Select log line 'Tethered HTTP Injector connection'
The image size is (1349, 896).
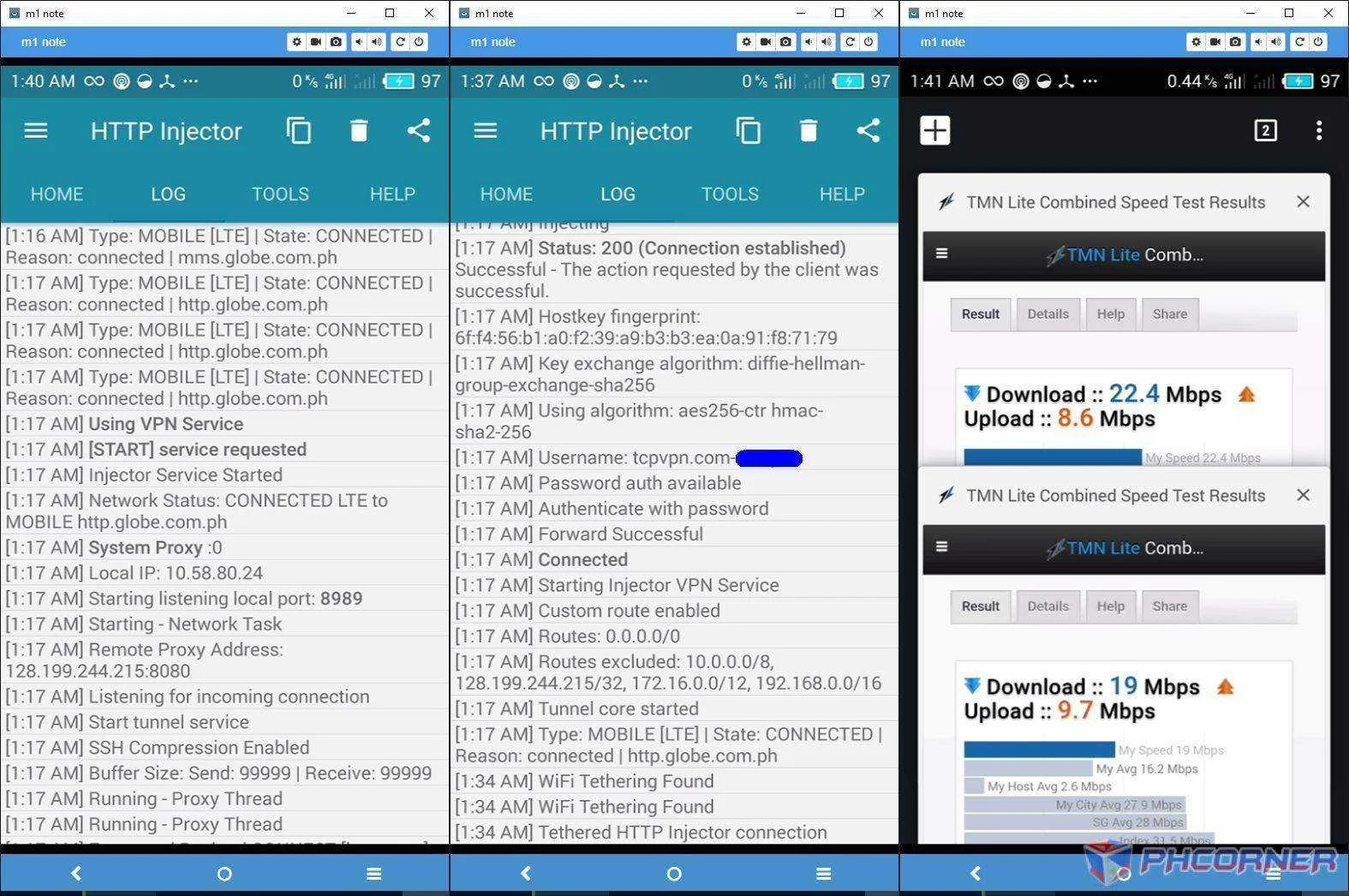click(674, 833)
